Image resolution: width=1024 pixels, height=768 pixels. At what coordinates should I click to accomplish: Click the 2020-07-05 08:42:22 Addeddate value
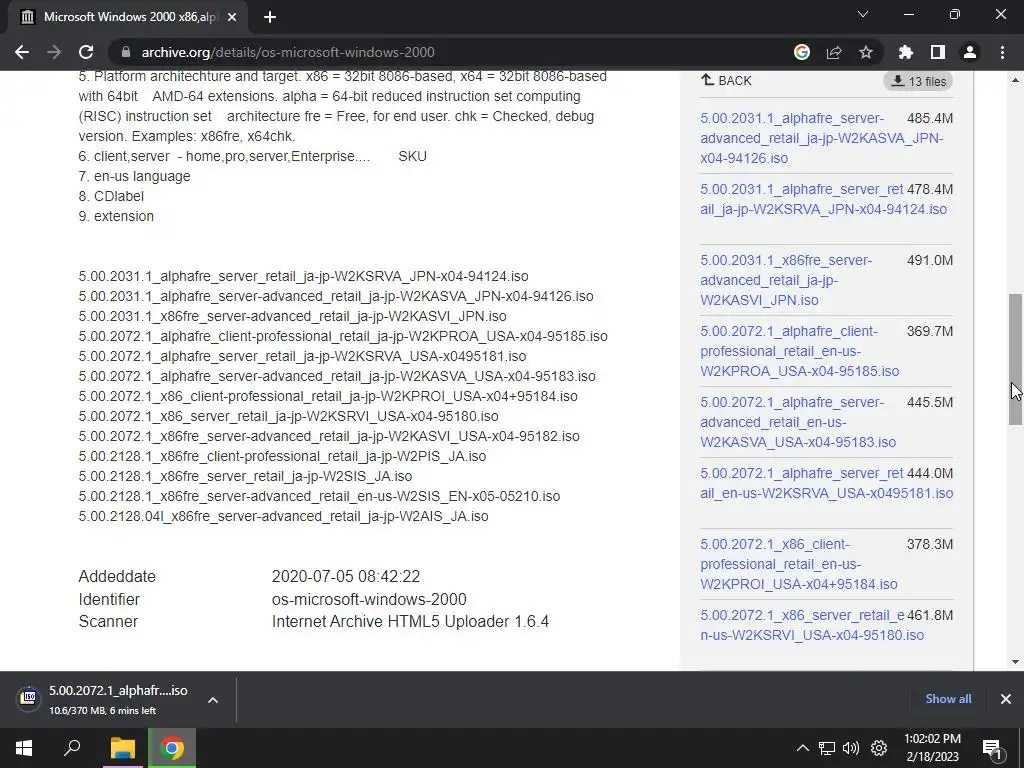click(345, 577)
